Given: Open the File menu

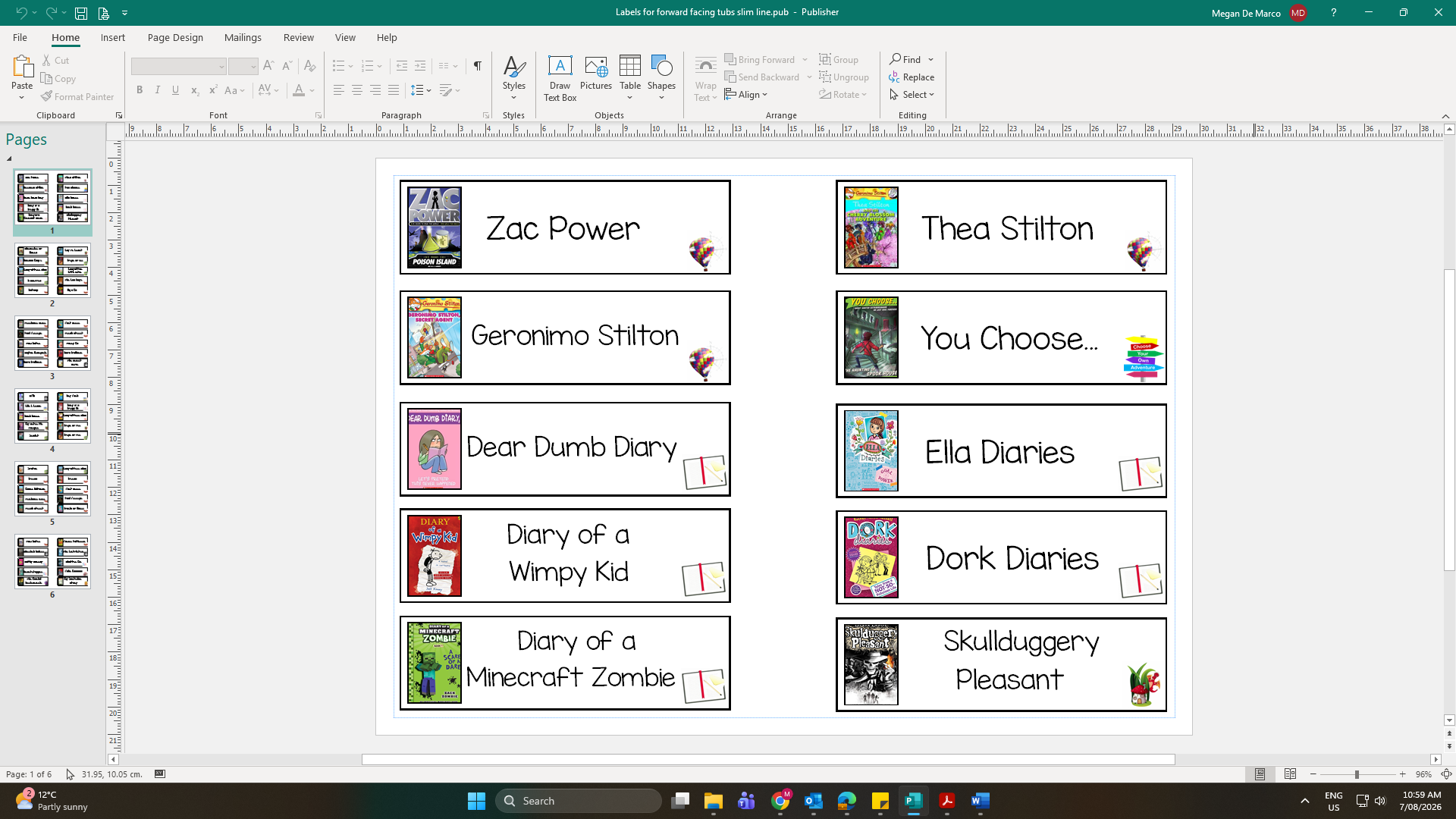Looking at the screenshot, I should click(x=20, y=37).
